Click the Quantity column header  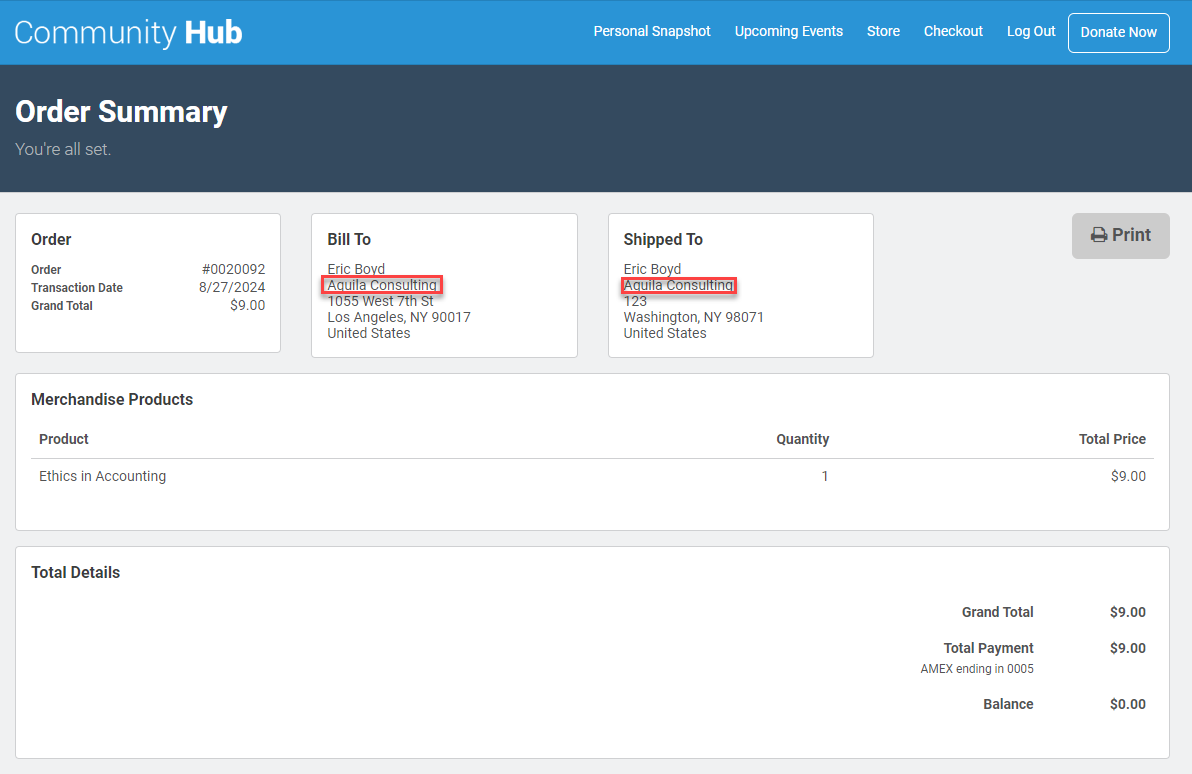[802, 439]
